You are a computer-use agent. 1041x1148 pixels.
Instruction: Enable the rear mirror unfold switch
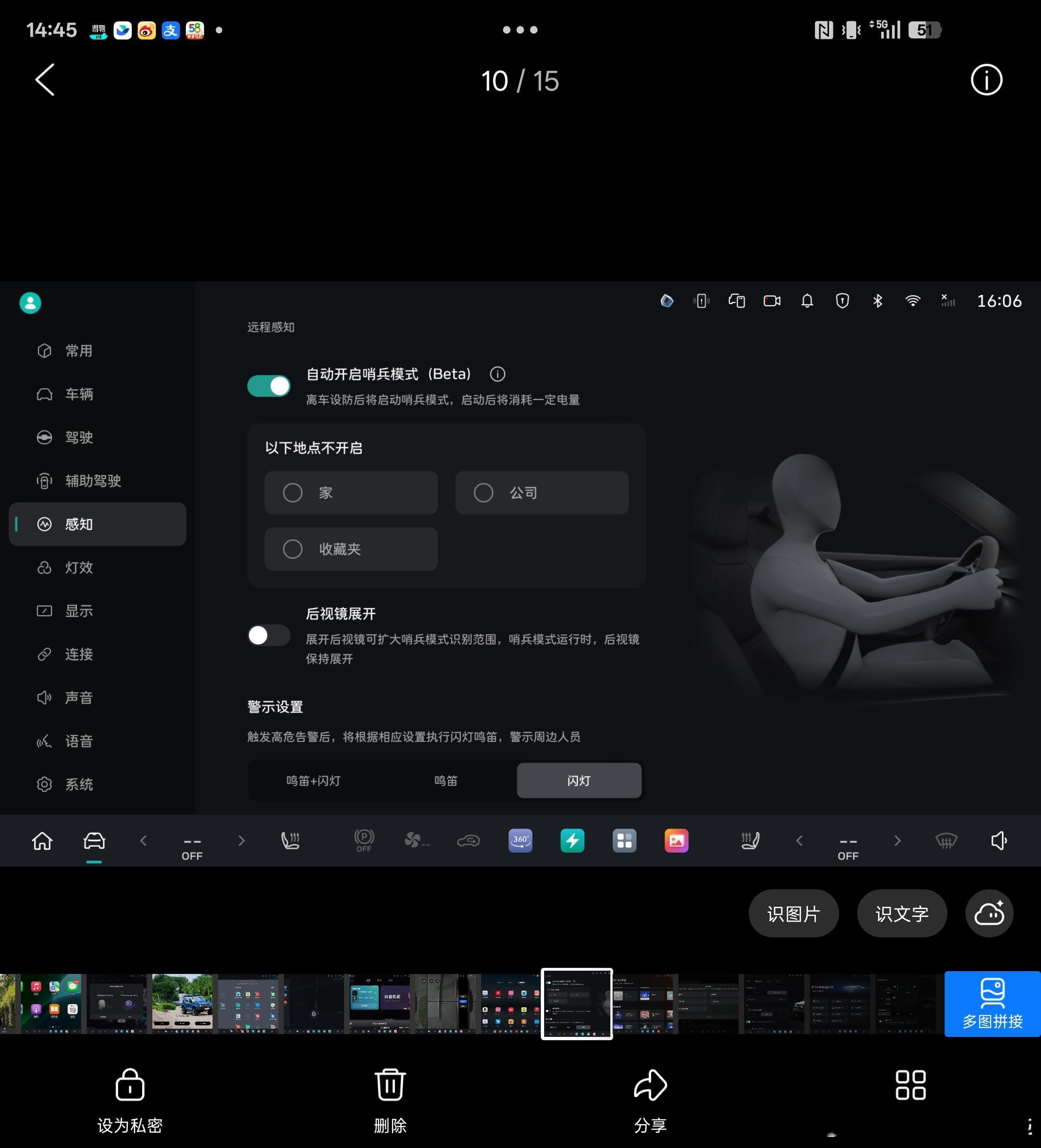269,635
